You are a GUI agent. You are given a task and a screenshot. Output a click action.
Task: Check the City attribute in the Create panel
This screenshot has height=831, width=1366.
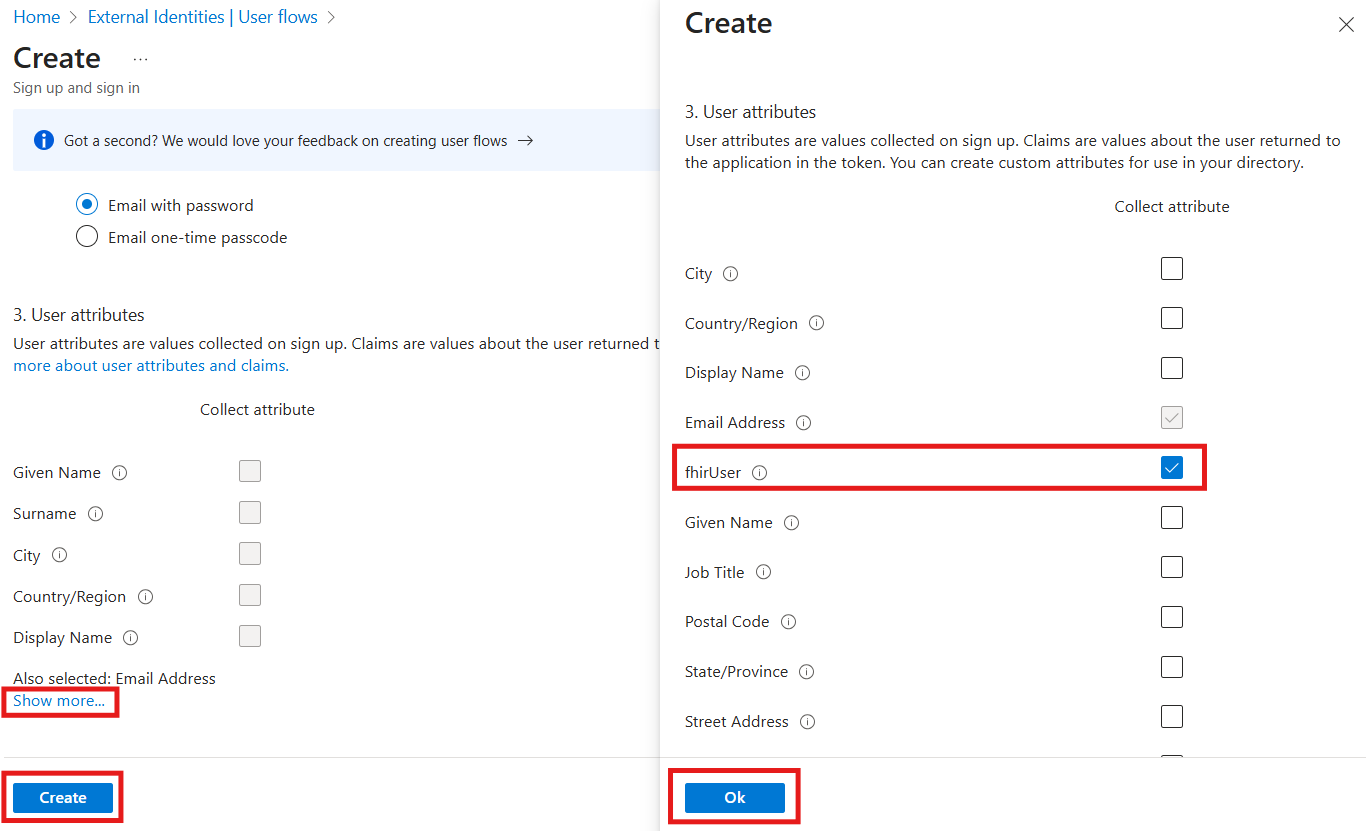pos(1171,268)
